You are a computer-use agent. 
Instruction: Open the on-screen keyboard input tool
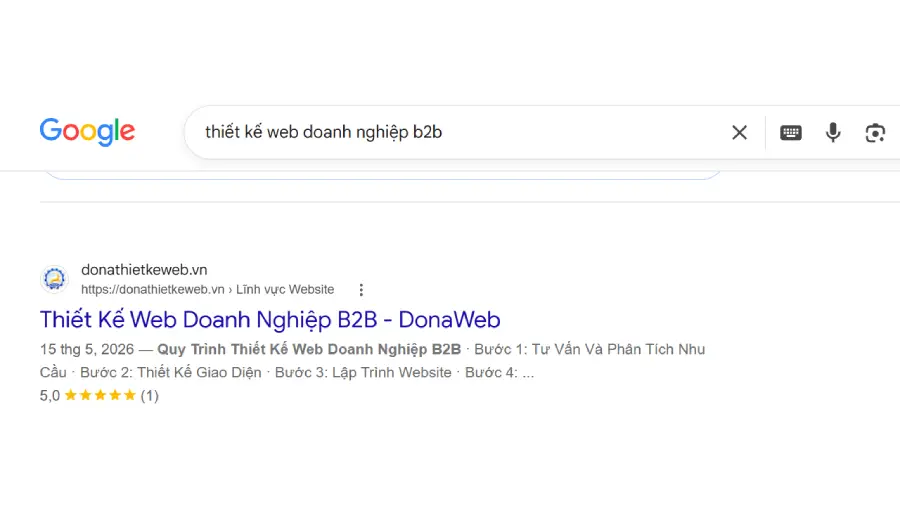click(790, 133)
